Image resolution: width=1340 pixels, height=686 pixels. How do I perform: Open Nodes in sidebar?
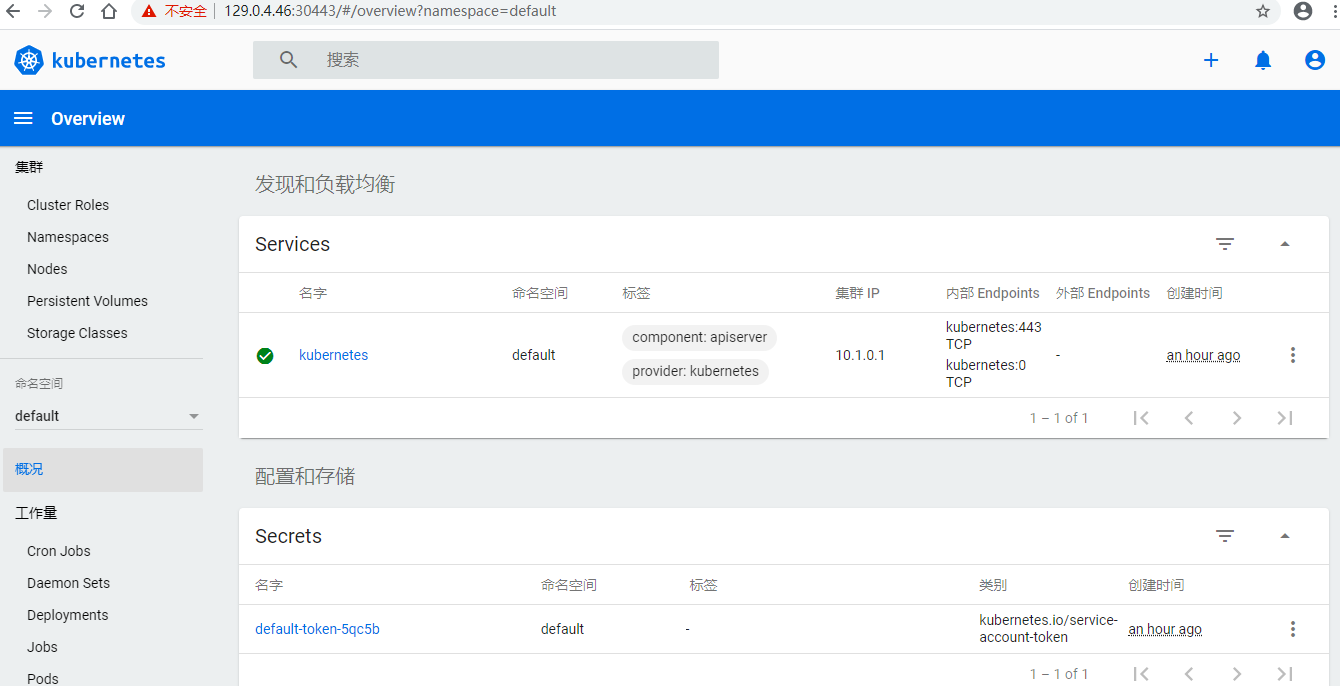coord(47,269)
